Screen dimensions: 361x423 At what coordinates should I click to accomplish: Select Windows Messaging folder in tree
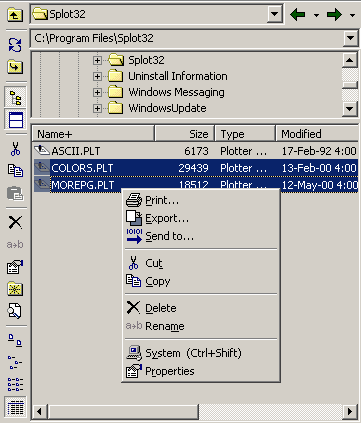point(176,92)
